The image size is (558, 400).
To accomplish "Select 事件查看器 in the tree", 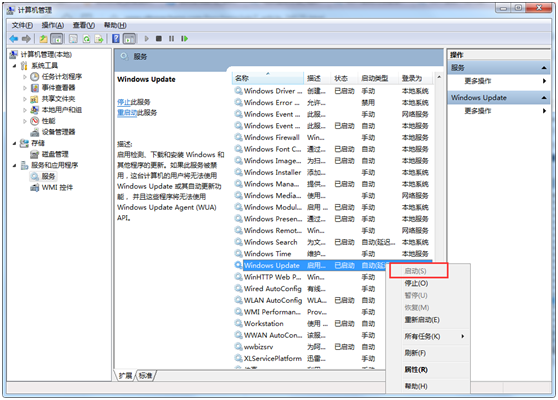I will (58, 88).
